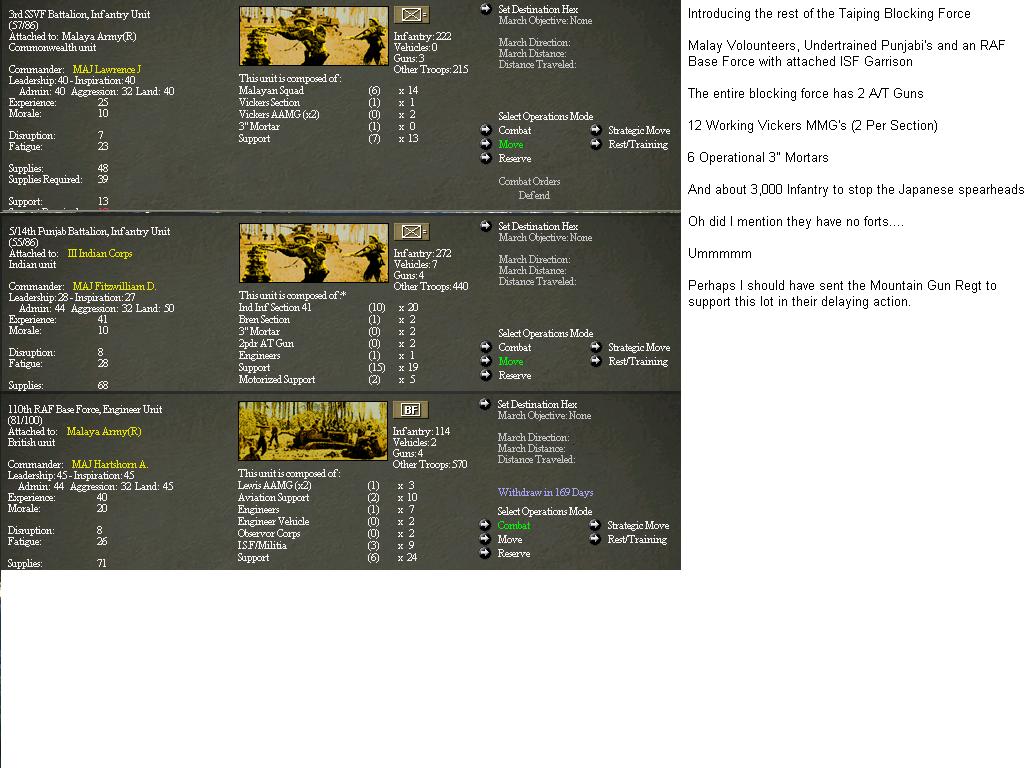Open commander MAJ Fitzwilliam D.
Screen dimensions: 1024x768
114,286
